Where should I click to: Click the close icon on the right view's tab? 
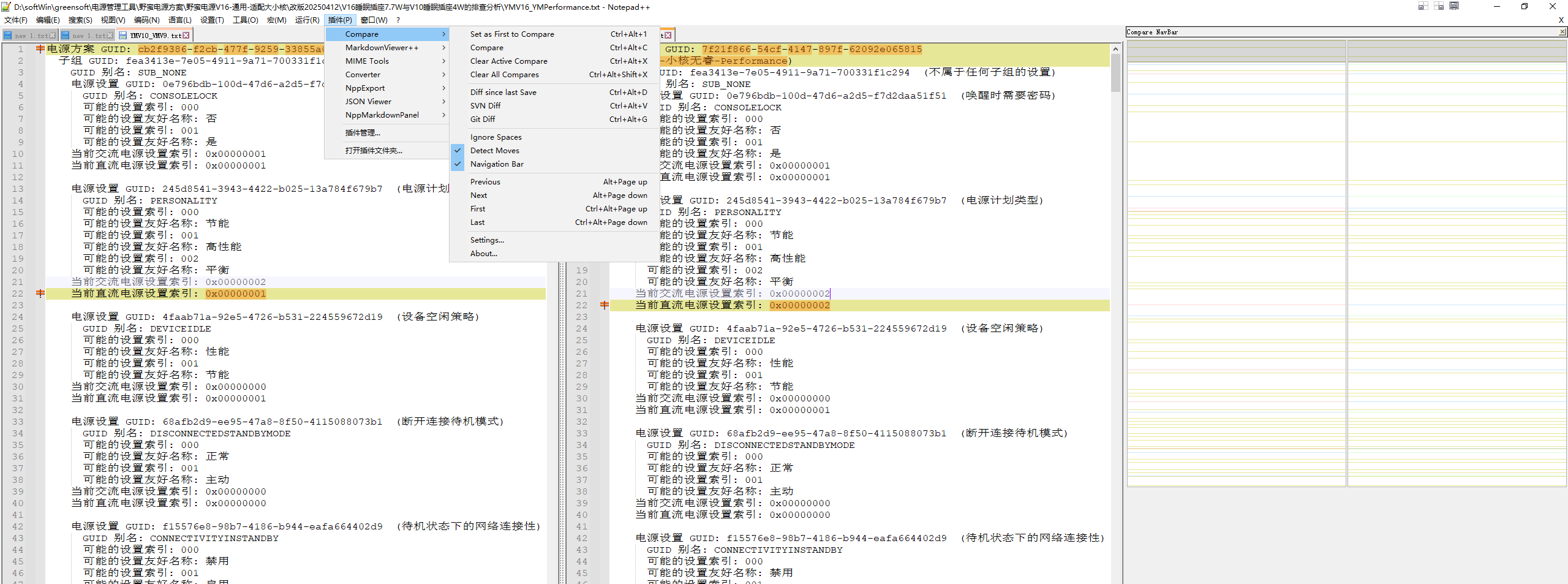(668, 36)
